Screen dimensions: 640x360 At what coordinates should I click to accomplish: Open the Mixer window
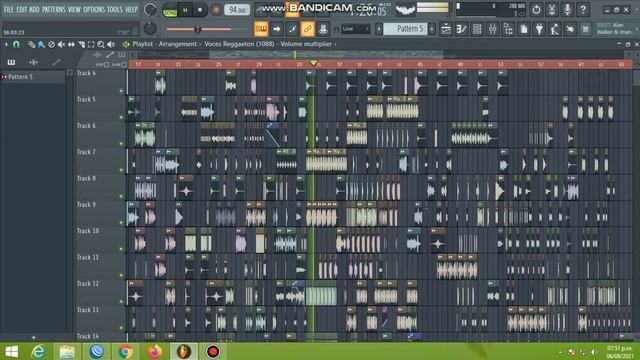[x=493, y=29]
